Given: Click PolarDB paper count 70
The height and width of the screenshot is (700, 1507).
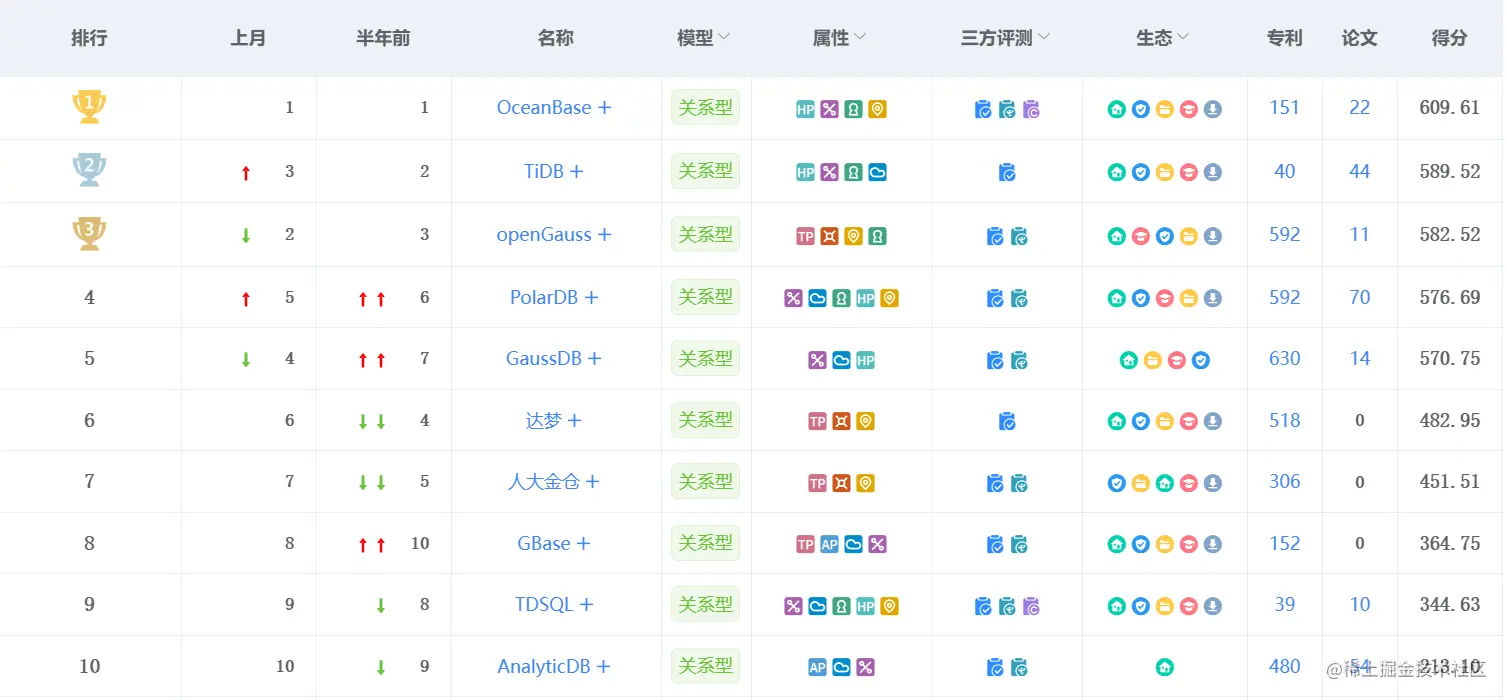Looking at the screenshot, I should coord(1359,298).
